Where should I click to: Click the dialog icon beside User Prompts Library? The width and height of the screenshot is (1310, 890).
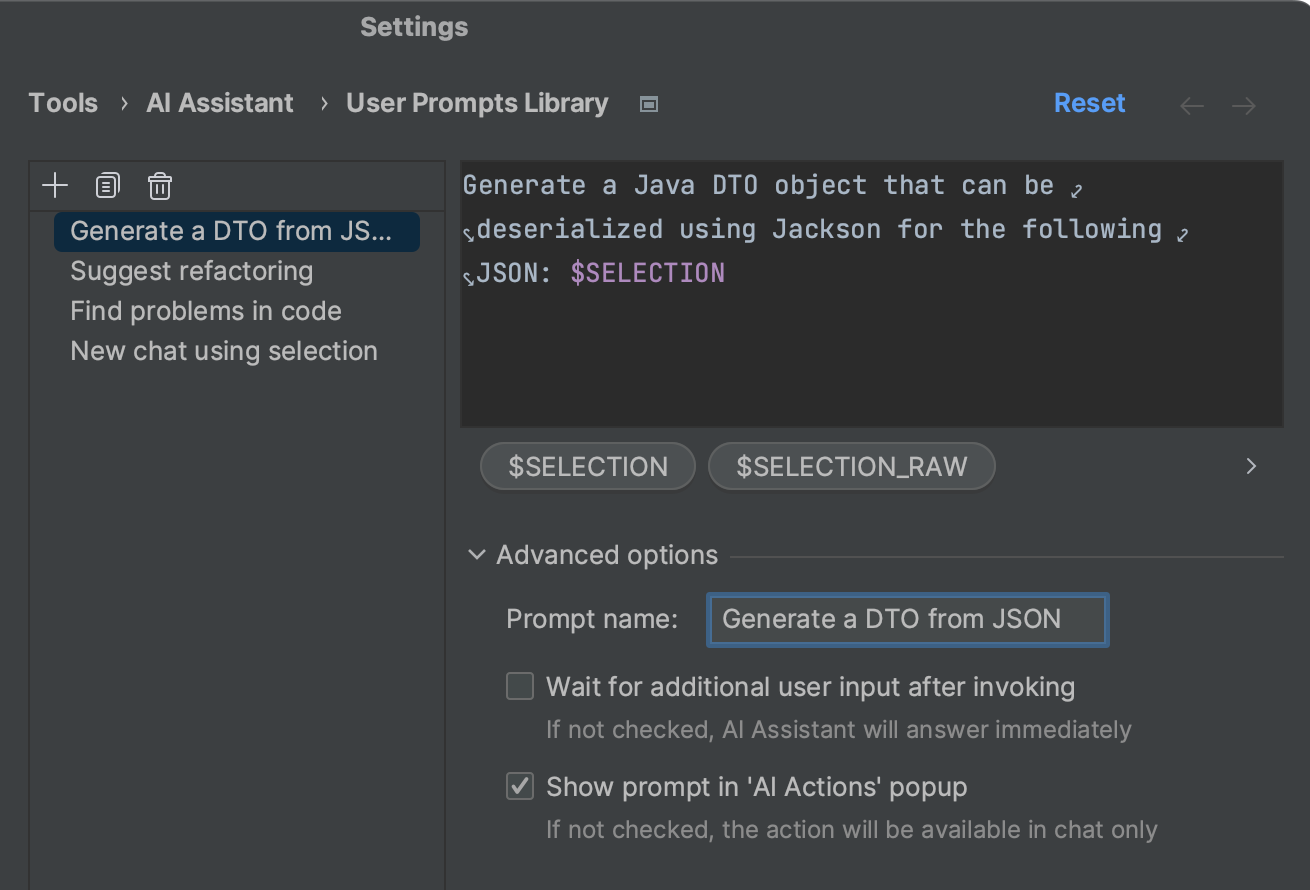(x=648, y=103)
